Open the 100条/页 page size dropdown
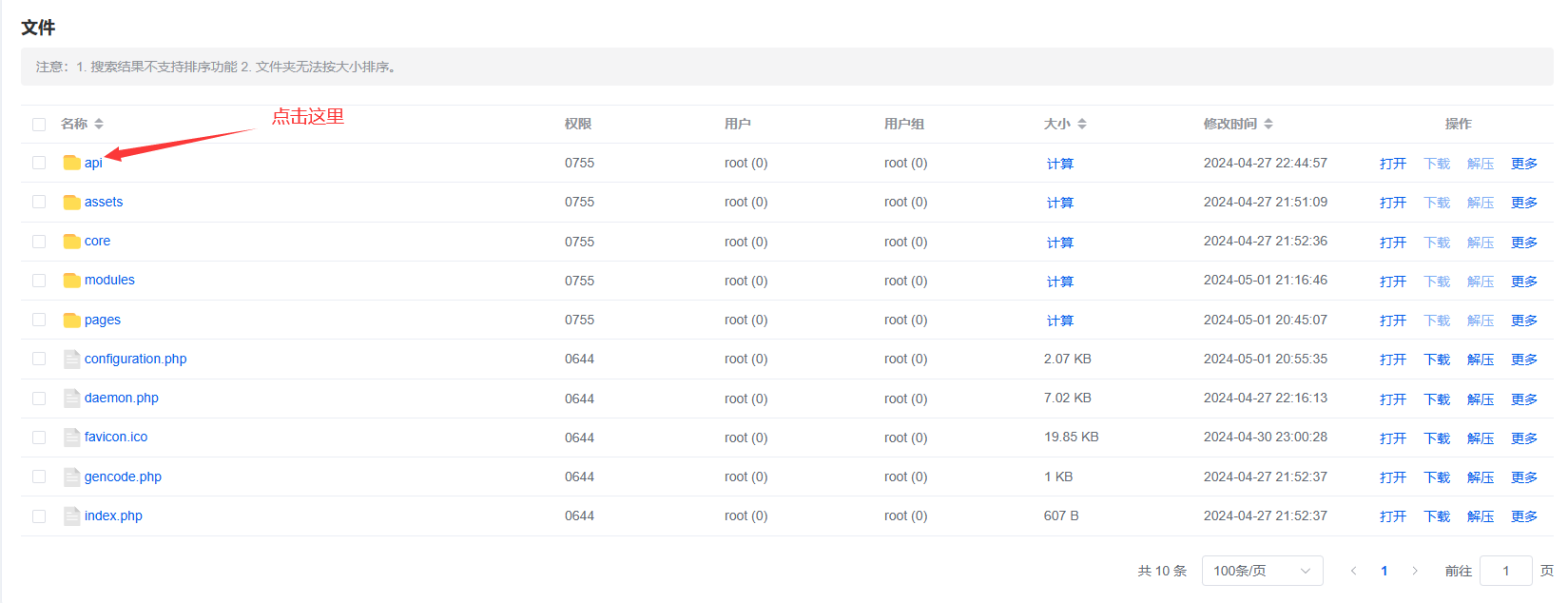1568x603 pixels. 1262,571
